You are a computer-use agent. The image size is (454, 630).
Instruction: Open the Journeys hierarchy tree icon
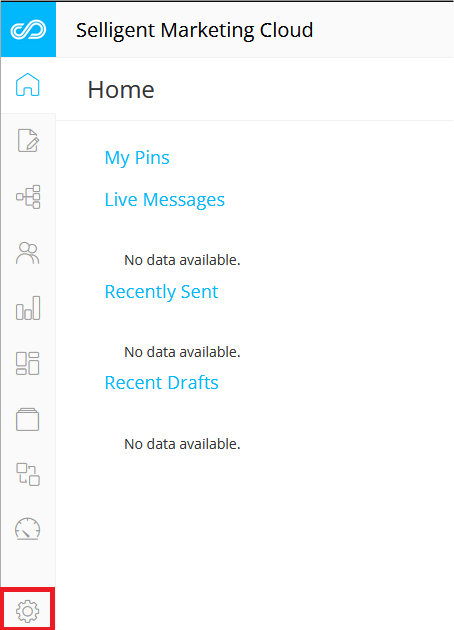tap(28, 196)
